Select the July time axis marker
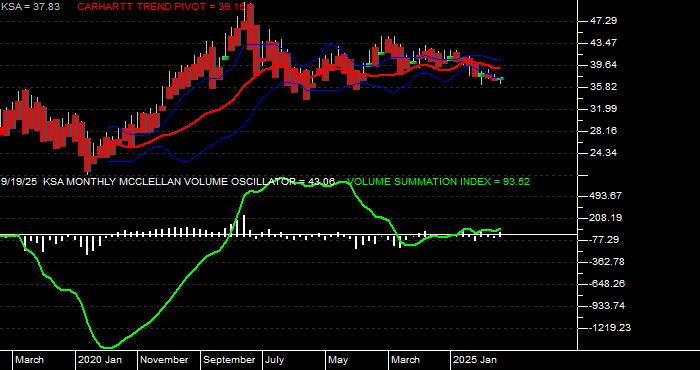 click(x=274, y=360)
